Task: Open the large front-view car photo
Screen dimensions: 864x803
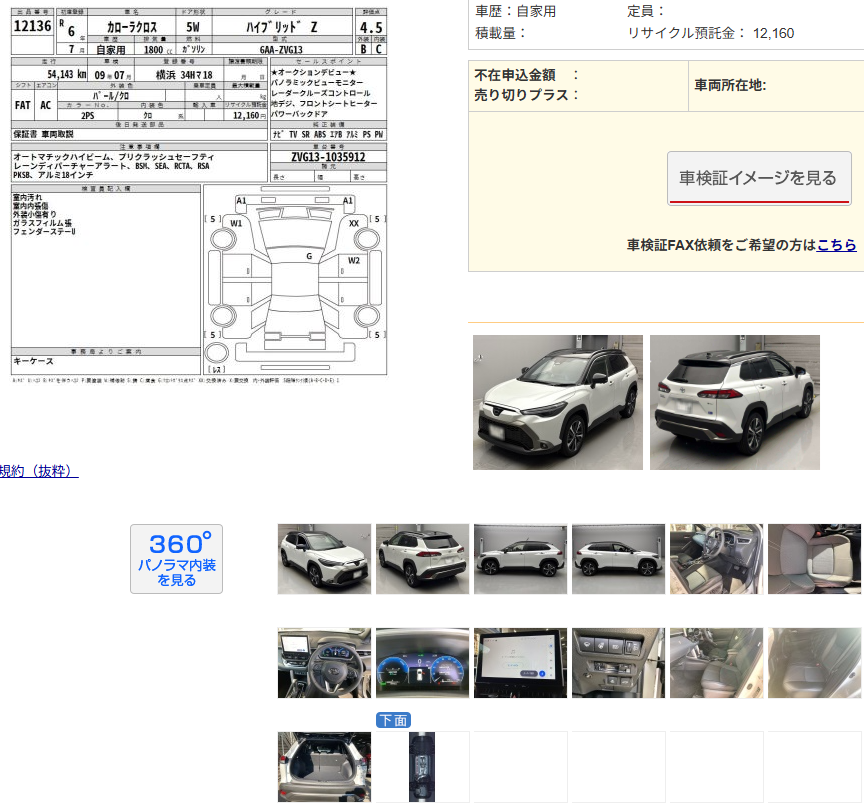Action: pos(558,402)
